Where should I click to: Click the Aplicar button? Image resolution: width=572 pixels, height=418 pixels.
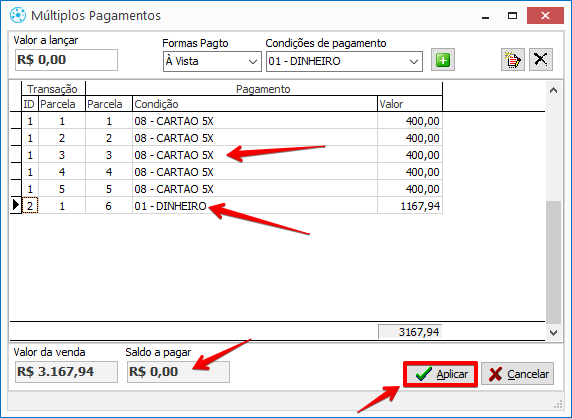440,374
